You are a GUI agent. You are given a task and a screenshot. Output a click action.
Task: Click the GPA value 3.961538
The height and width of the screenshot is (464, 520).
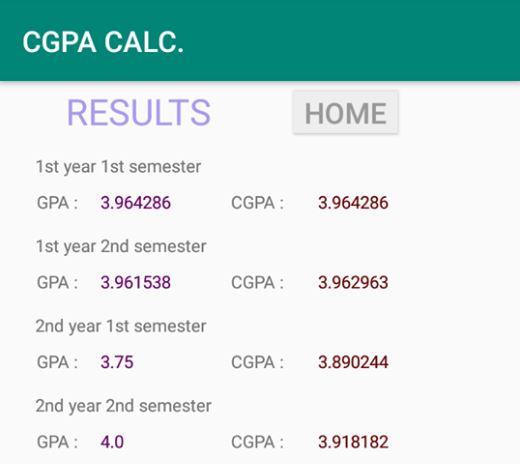coord(136,282)
